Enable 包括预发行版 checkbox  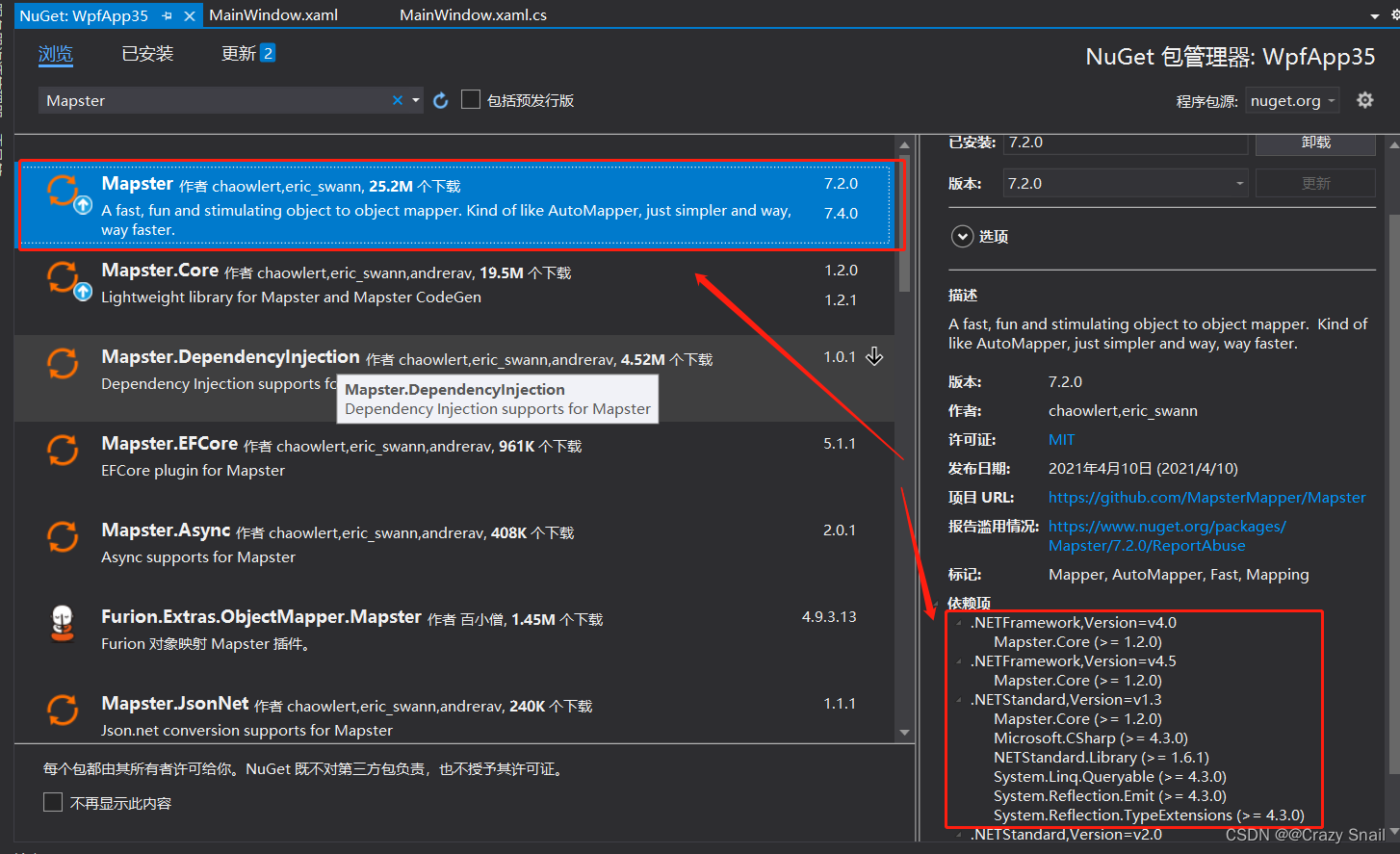471,98
